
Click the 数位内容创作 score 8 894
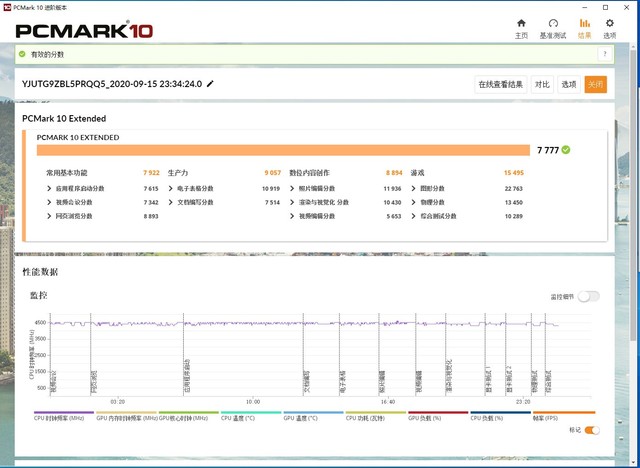pyautogui.click(x=394, y=173)
